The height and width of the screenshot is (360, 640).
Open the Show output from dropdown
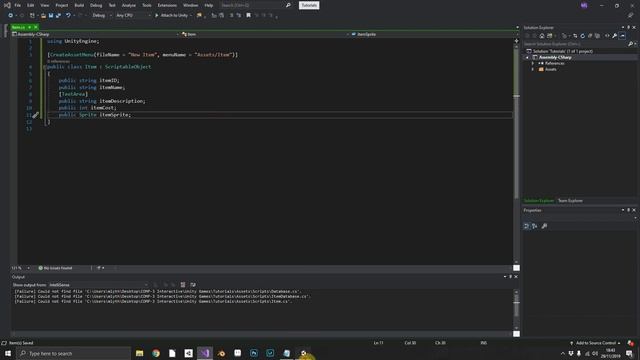tap(98, 285)
